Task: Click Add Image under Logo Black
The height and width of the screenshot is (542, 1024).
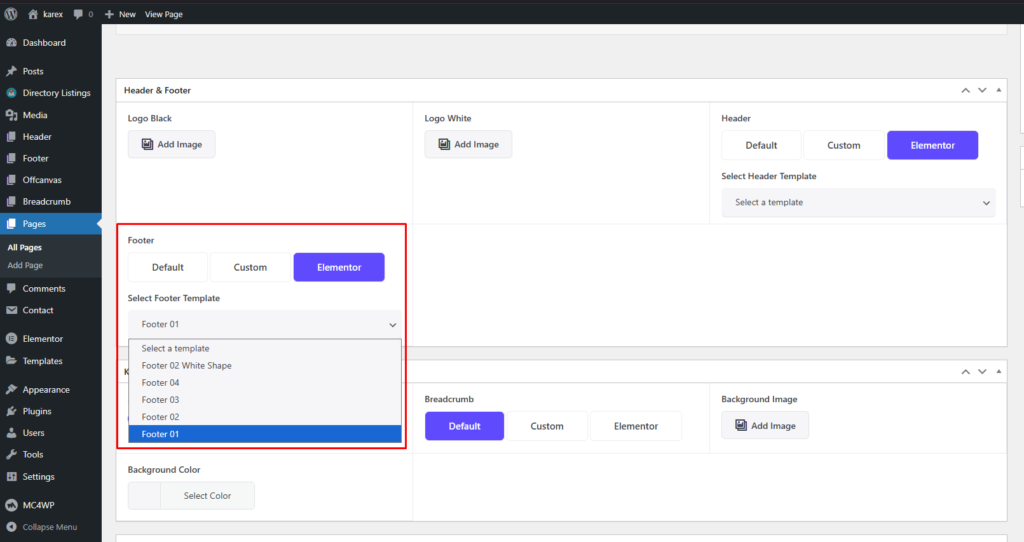Action: (171, 144)
